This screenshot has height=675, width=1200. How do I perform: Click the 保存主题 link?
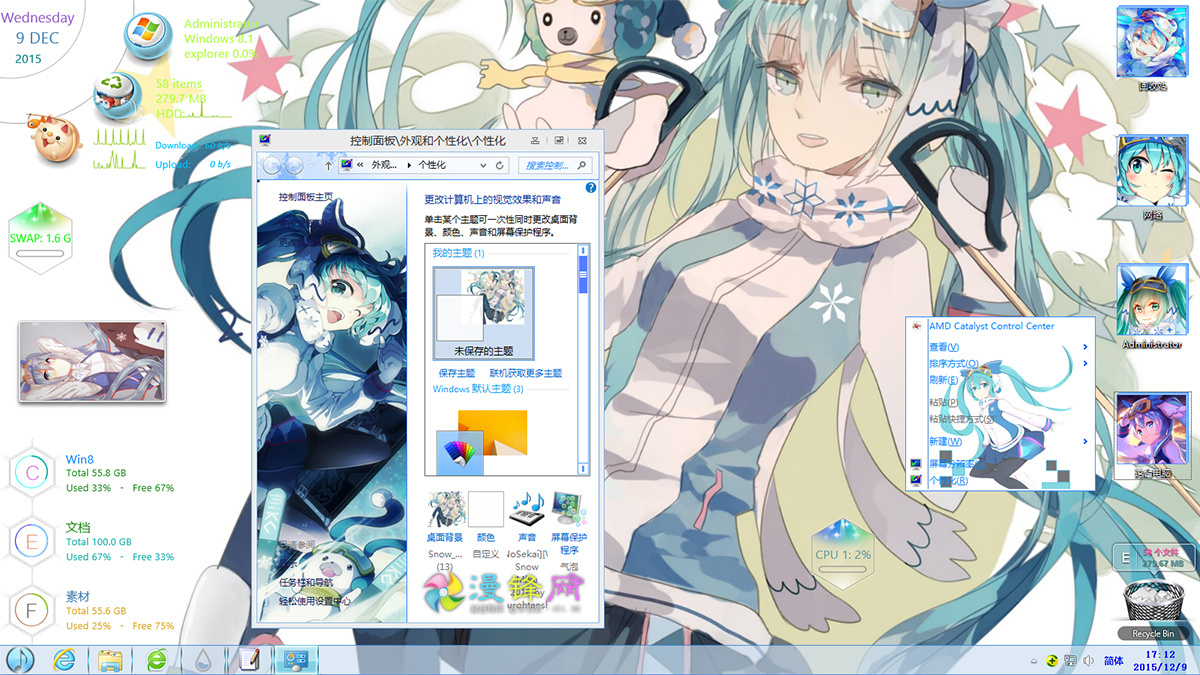click(457, 373)
